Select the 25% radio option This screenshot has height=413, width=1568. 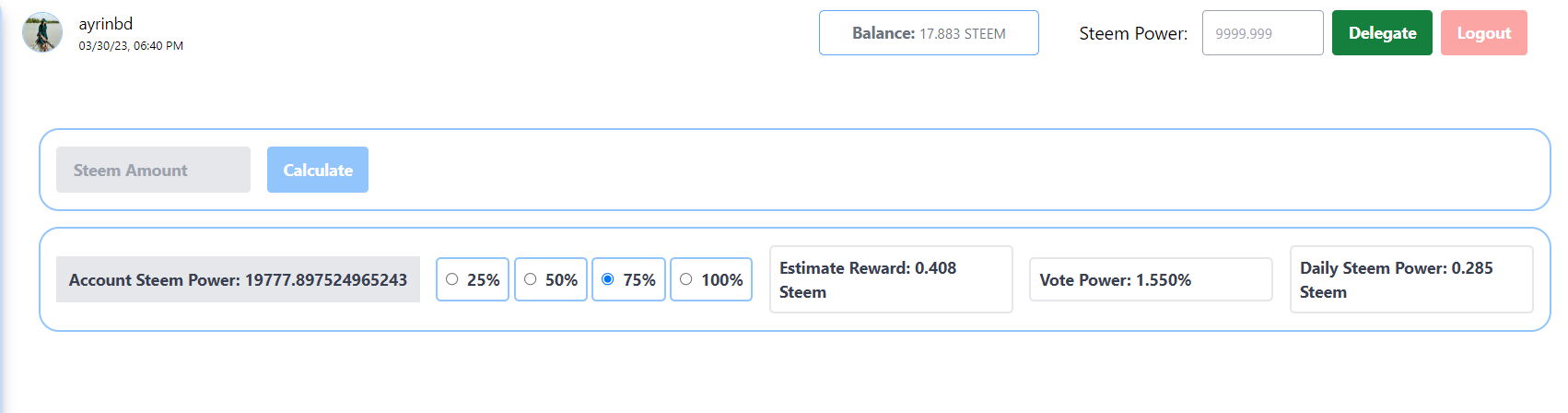coord(452,279)
